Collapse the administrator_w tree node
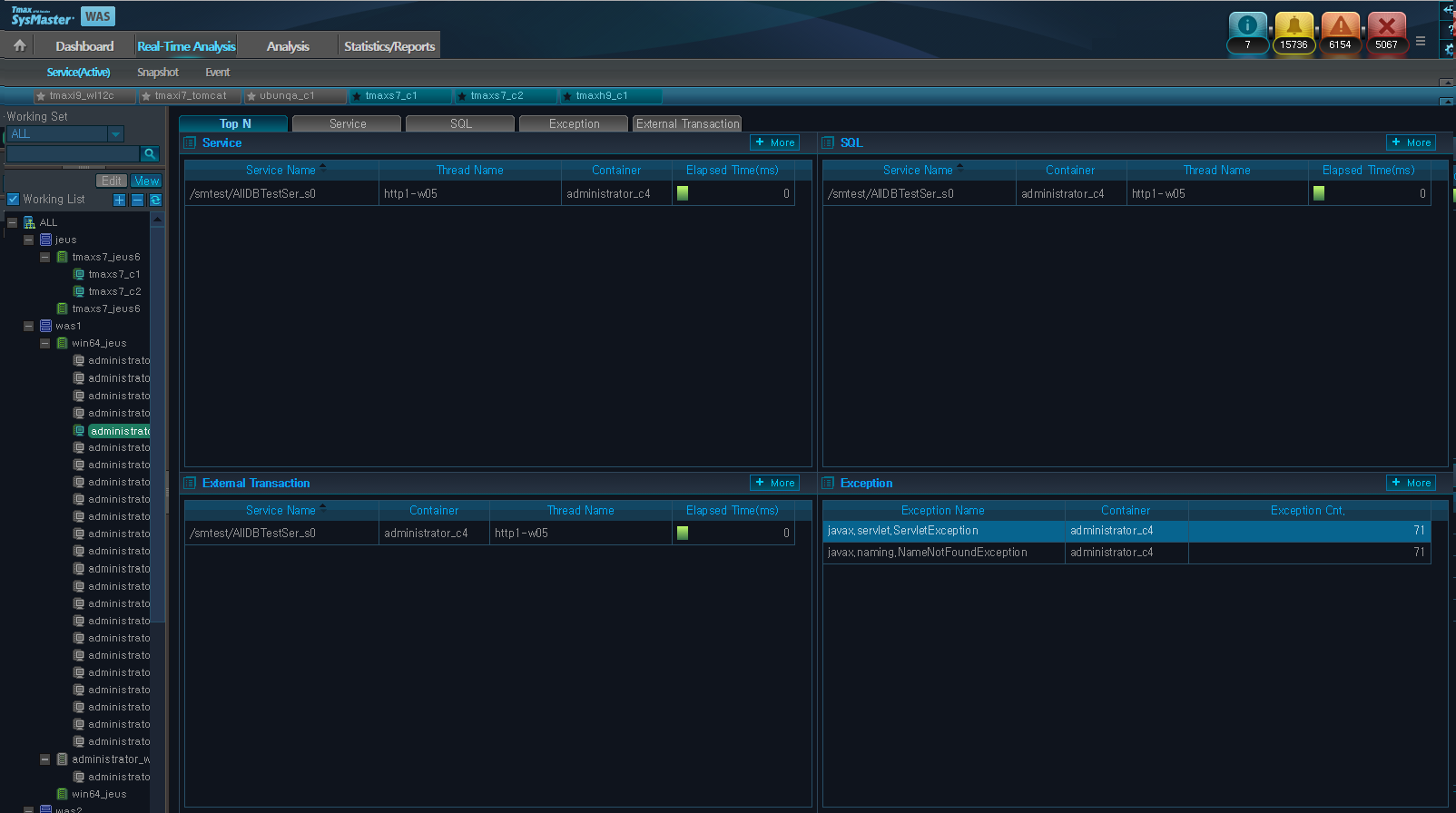1456x813 pixels. pos(44,759)
